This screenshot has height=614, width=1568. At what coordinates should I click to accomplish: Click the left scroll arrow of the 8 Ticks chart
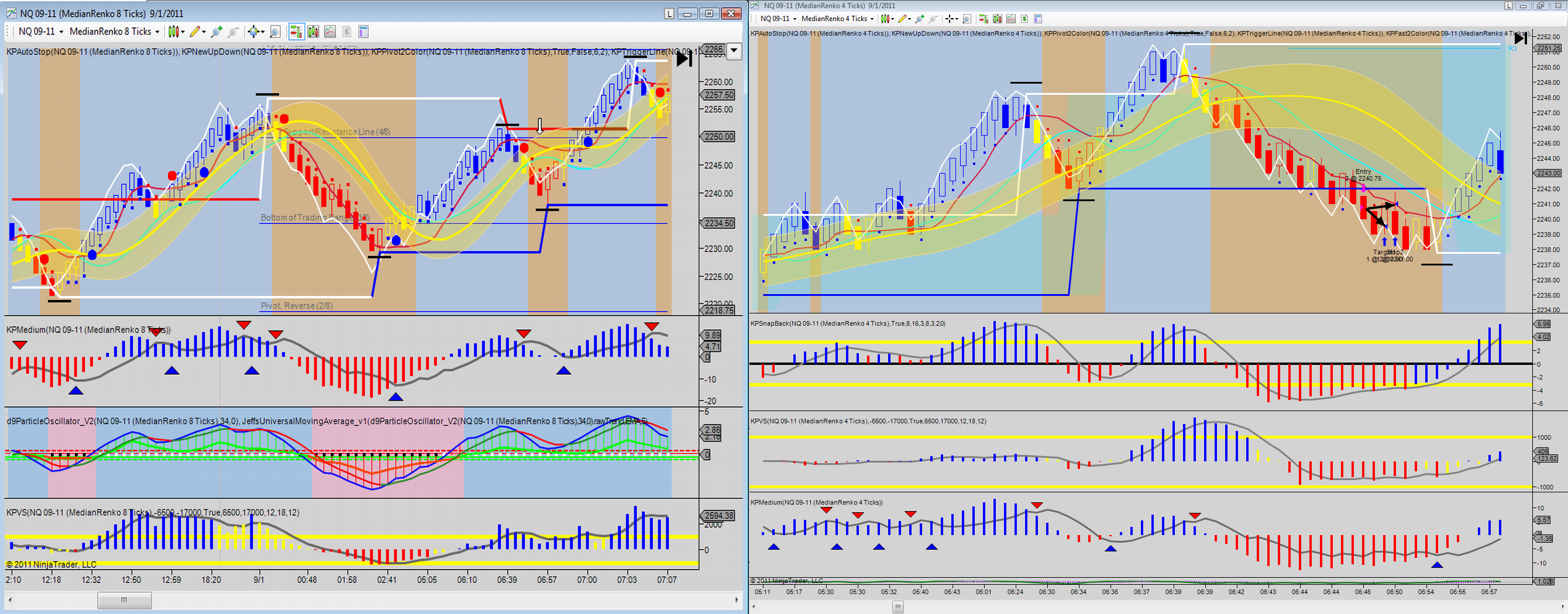coord(11,601)
